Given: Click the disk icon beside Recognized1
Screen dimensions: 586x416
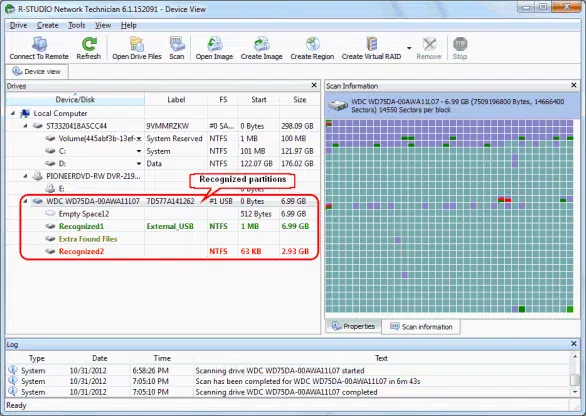Looking at the screenshot, I should pyautogui.click(x=50, y=227).
